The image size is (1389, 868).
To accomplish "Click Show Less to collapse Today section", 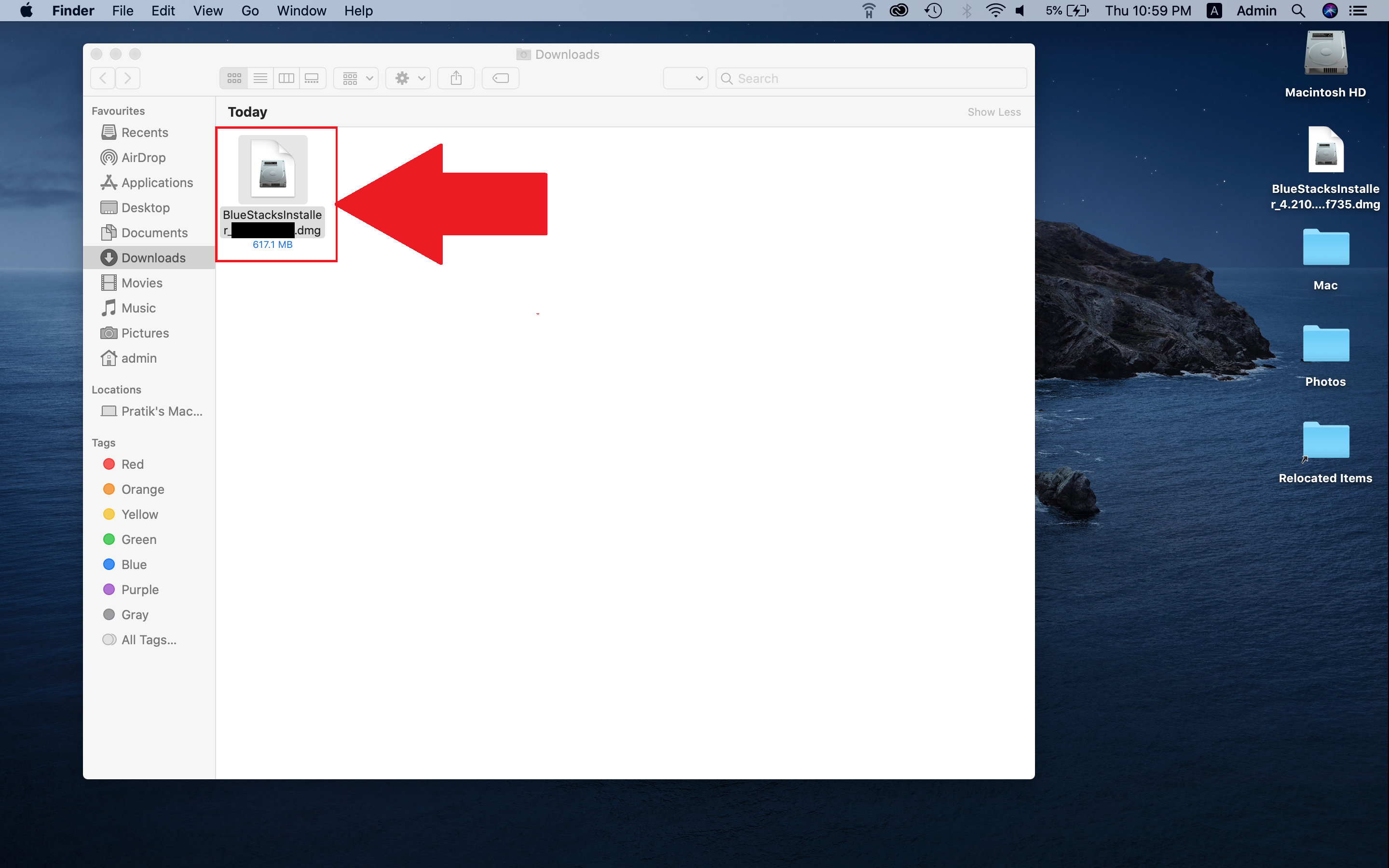I will point(993,111).
